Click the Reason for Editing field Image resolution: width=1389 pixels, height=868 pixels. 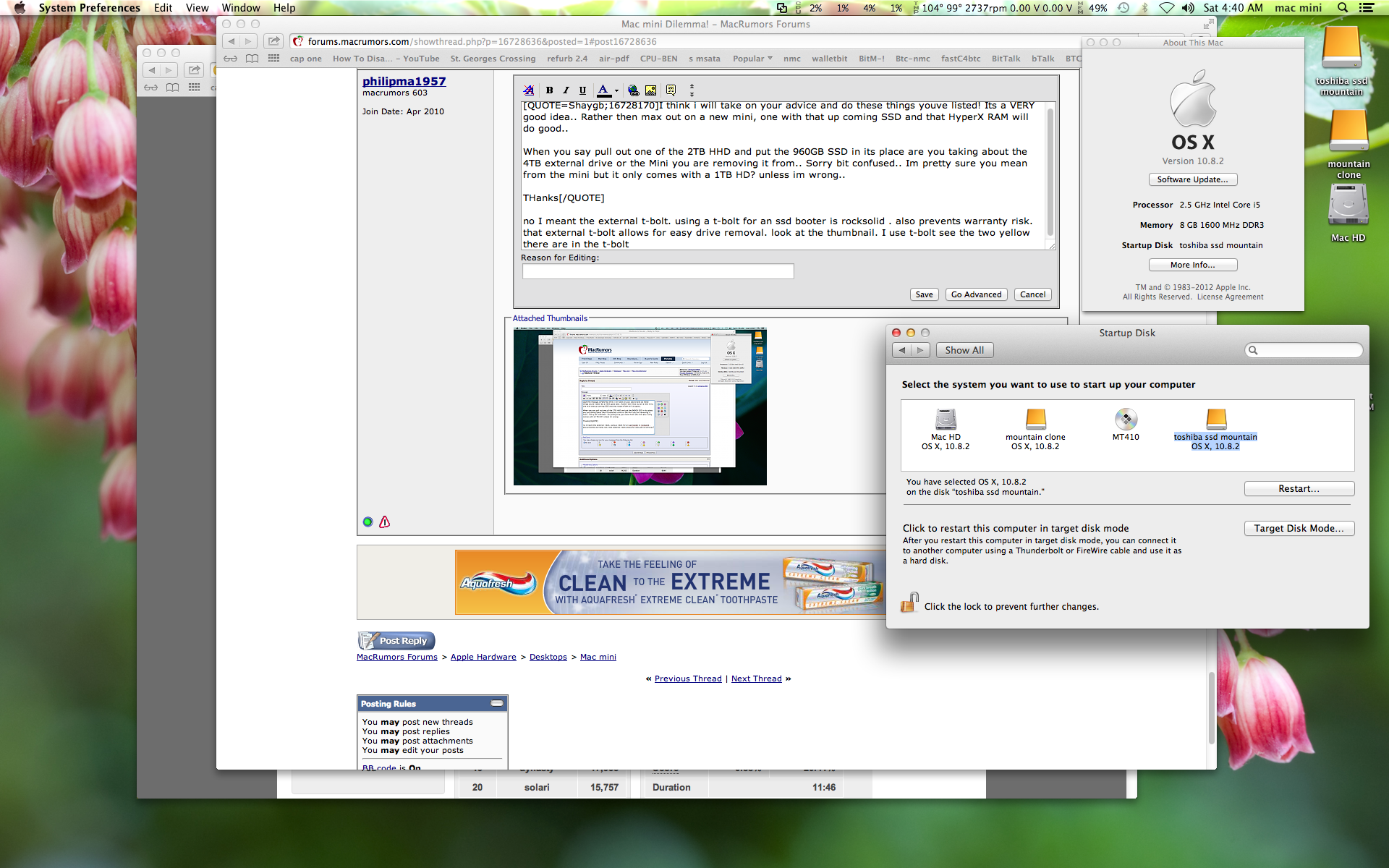(658, 271)
